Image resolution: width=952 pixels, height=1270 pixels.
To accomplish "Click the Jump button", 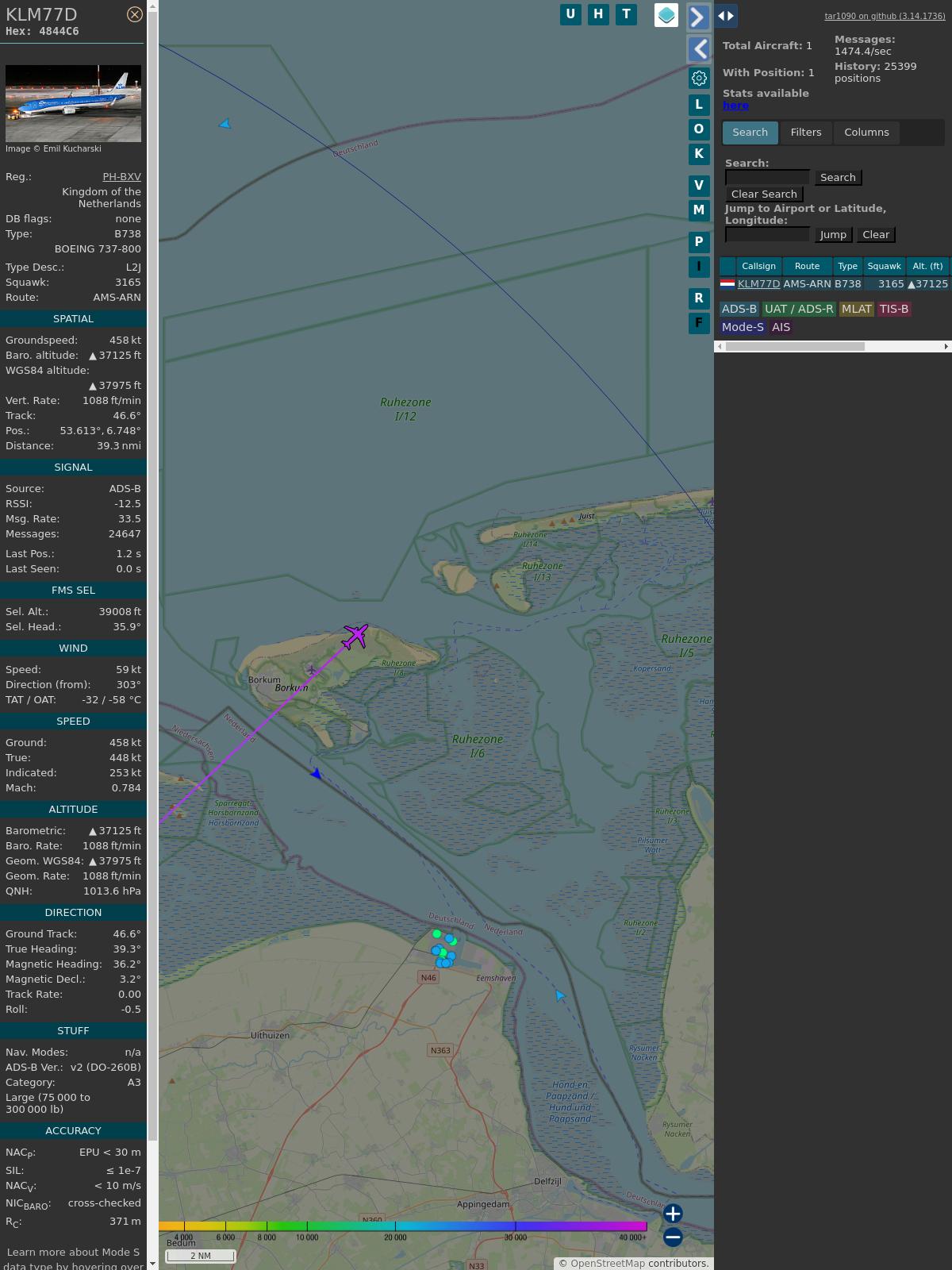I will coord(833,235).
